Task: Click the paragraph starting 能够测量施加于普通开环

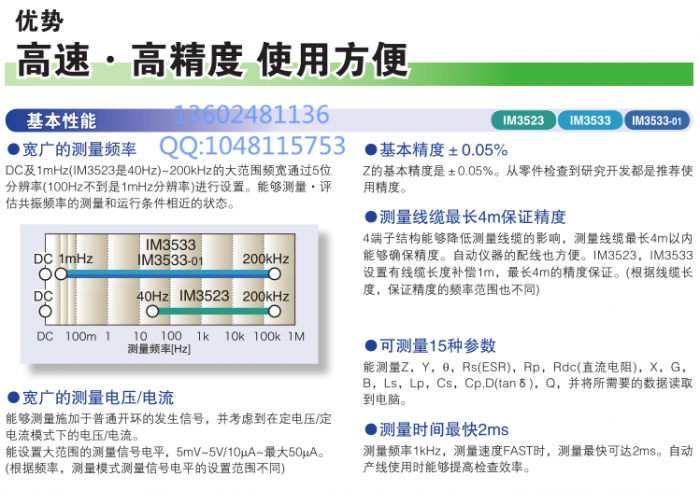Action: coord(169,427)
